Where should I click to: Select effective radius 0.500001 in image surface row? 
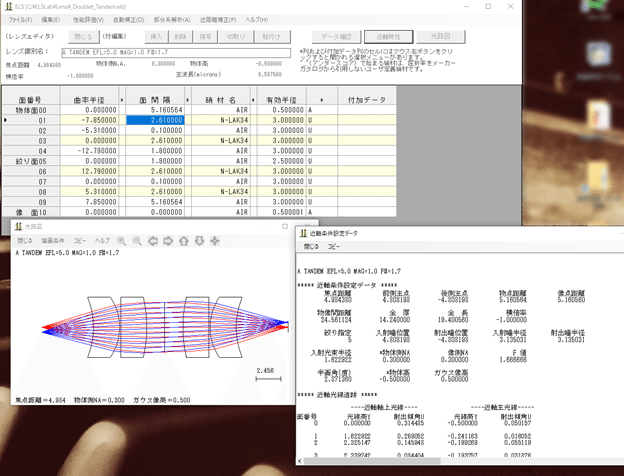281,212
